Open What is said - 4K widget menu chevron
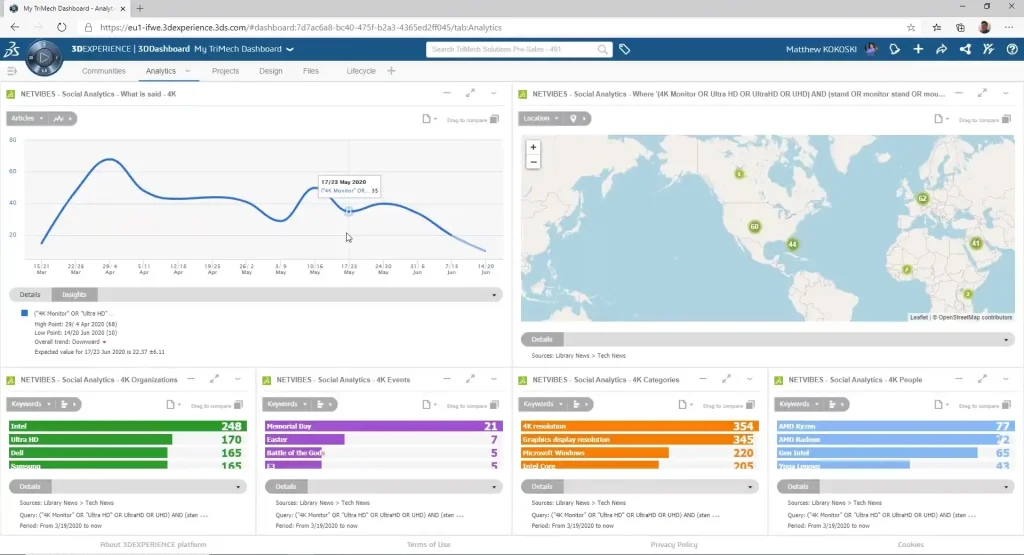Screen dimensions: 1024x555 494,93
